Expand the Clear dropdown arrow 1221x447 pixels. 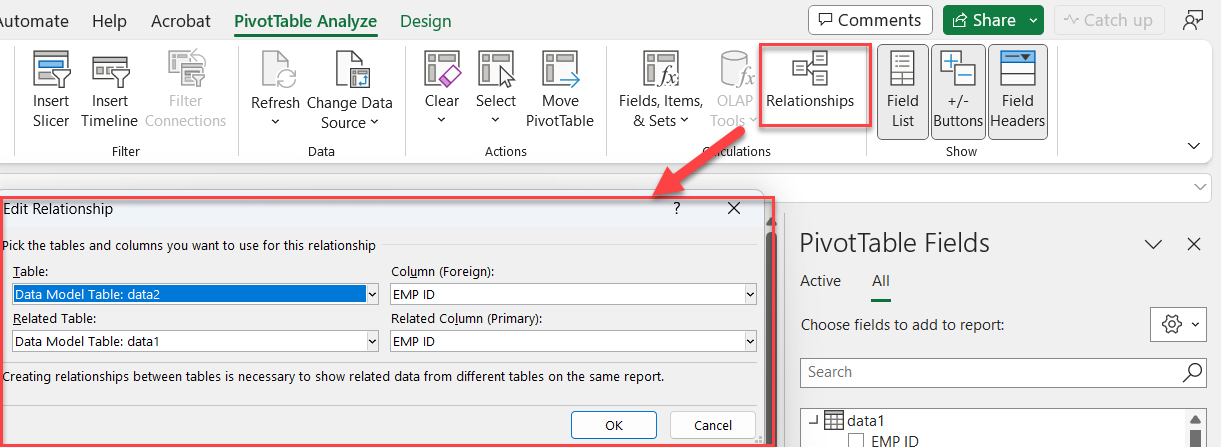click(x=441, y=120)
